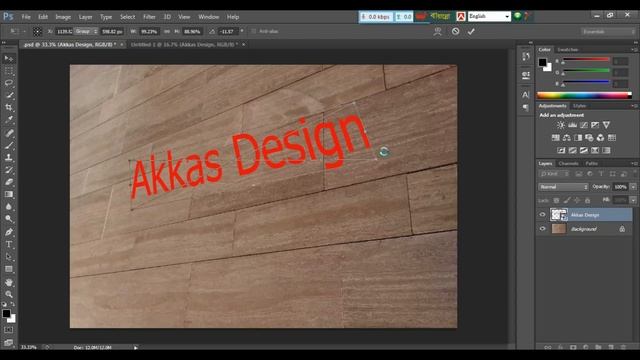Toggle lock transparent pixels
This screenshot has height=360, width=640.
coord(556,200)
